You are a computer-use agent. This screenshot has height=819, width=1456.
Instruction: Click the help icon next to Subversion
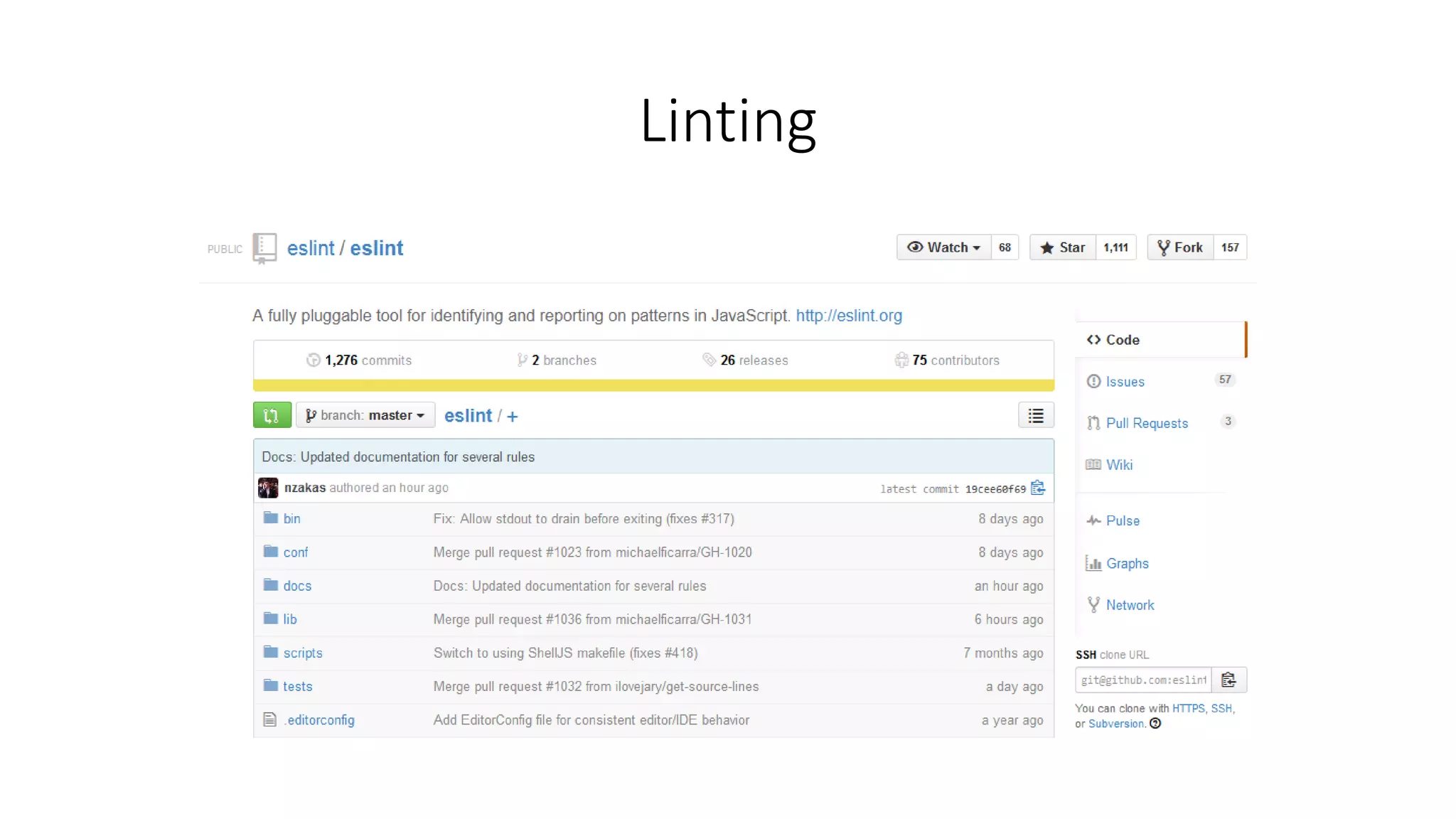(x=1155, y=724)
